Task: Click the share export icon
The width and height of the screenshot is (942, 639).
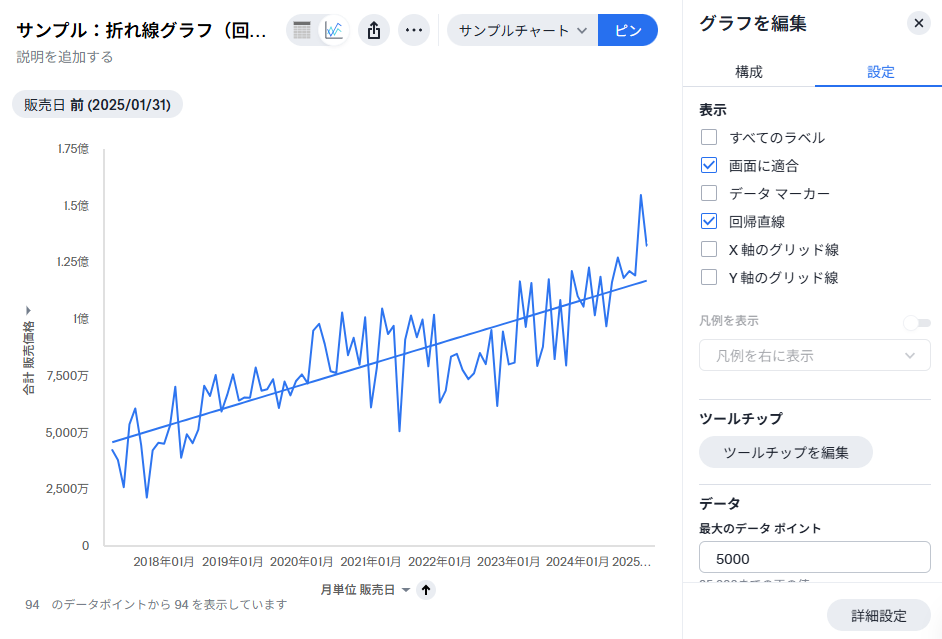Action: click(x=374, y=30)
